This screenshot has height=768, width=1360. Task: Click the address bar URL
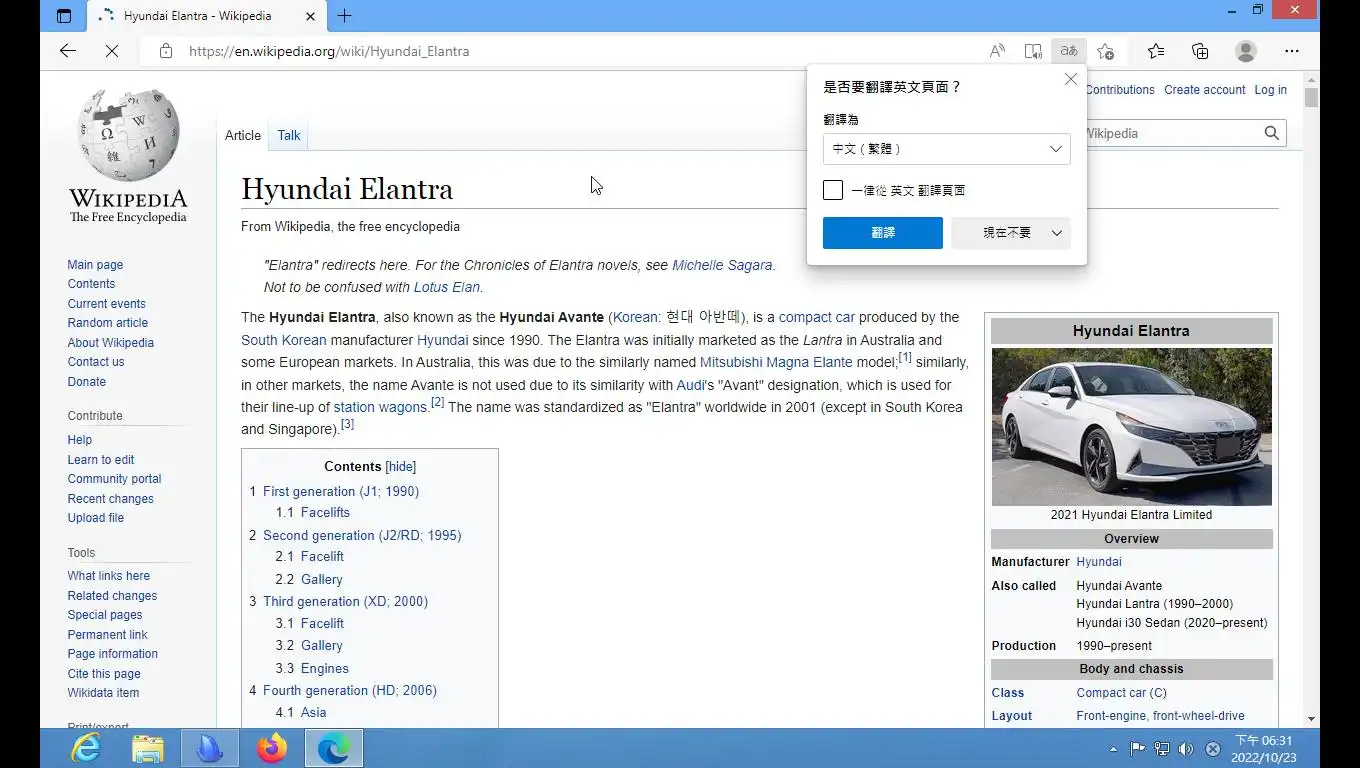click(x=329, y=51)
